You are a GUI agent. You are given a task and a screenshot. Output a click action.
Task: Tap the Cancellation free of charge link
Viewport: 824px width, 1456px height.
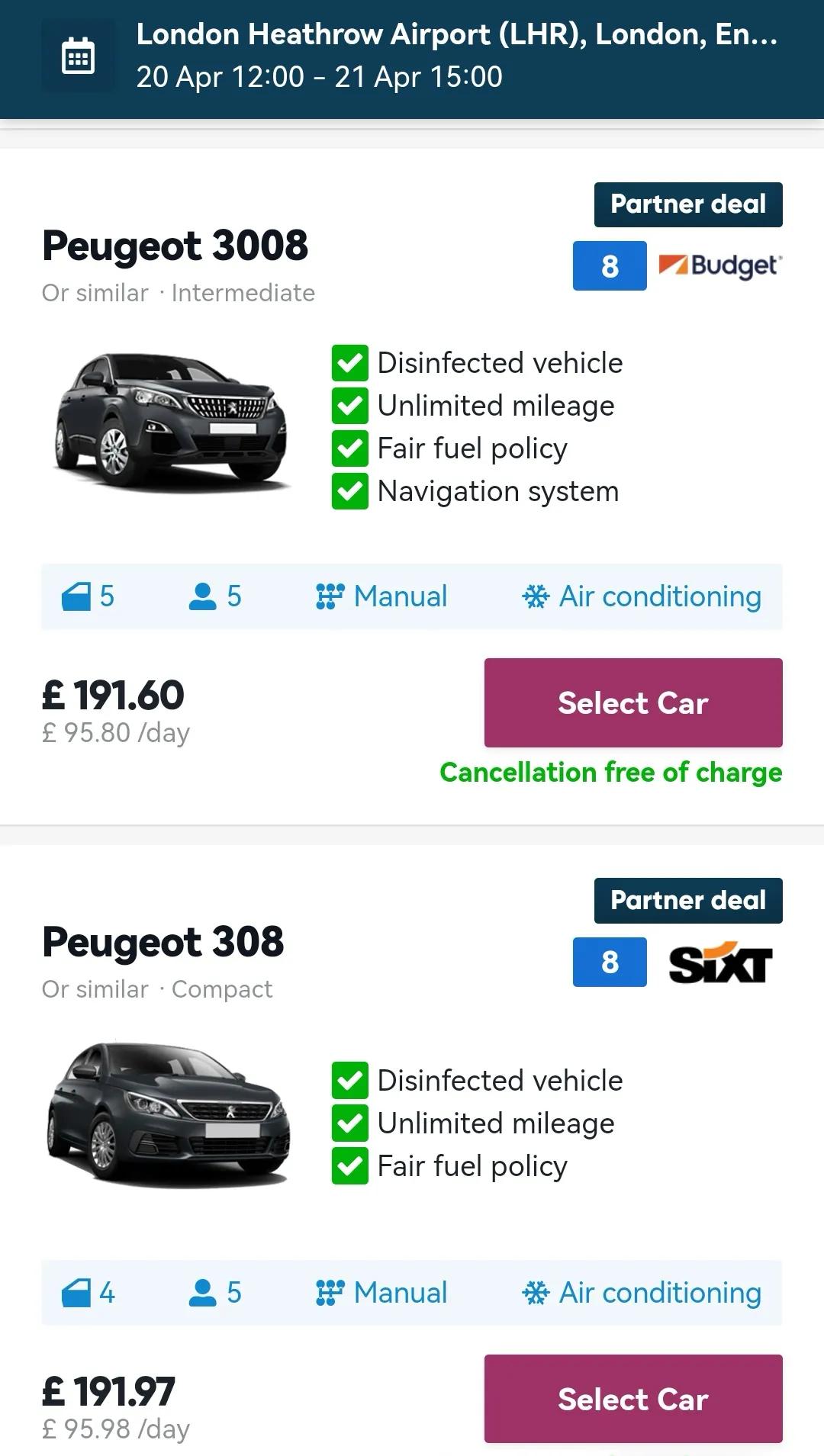coord(611,773)
